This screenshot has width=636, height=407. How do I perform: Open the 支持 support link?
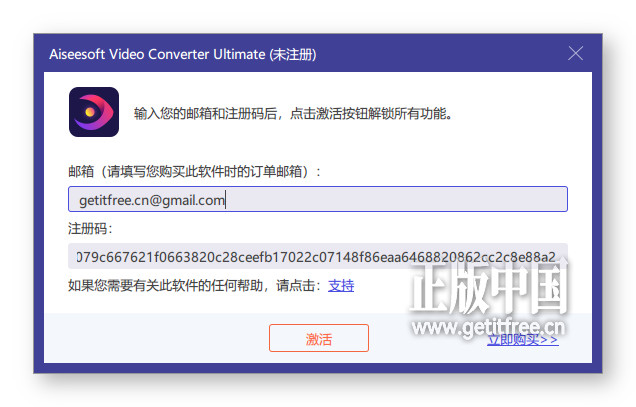point(341,286)
